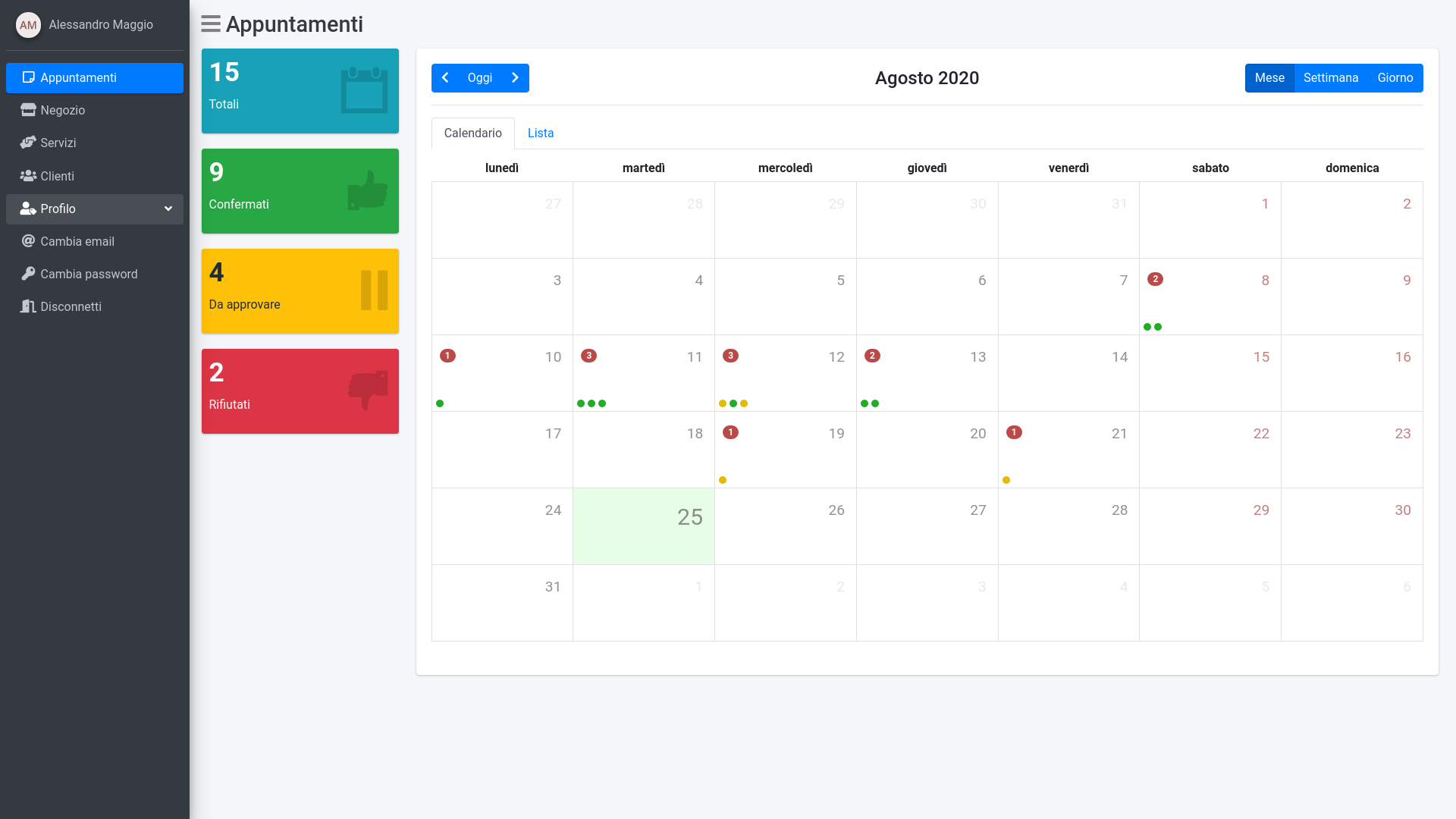
Task: Switch calendar to Mese view
Action: click(x=1269, y=78)
